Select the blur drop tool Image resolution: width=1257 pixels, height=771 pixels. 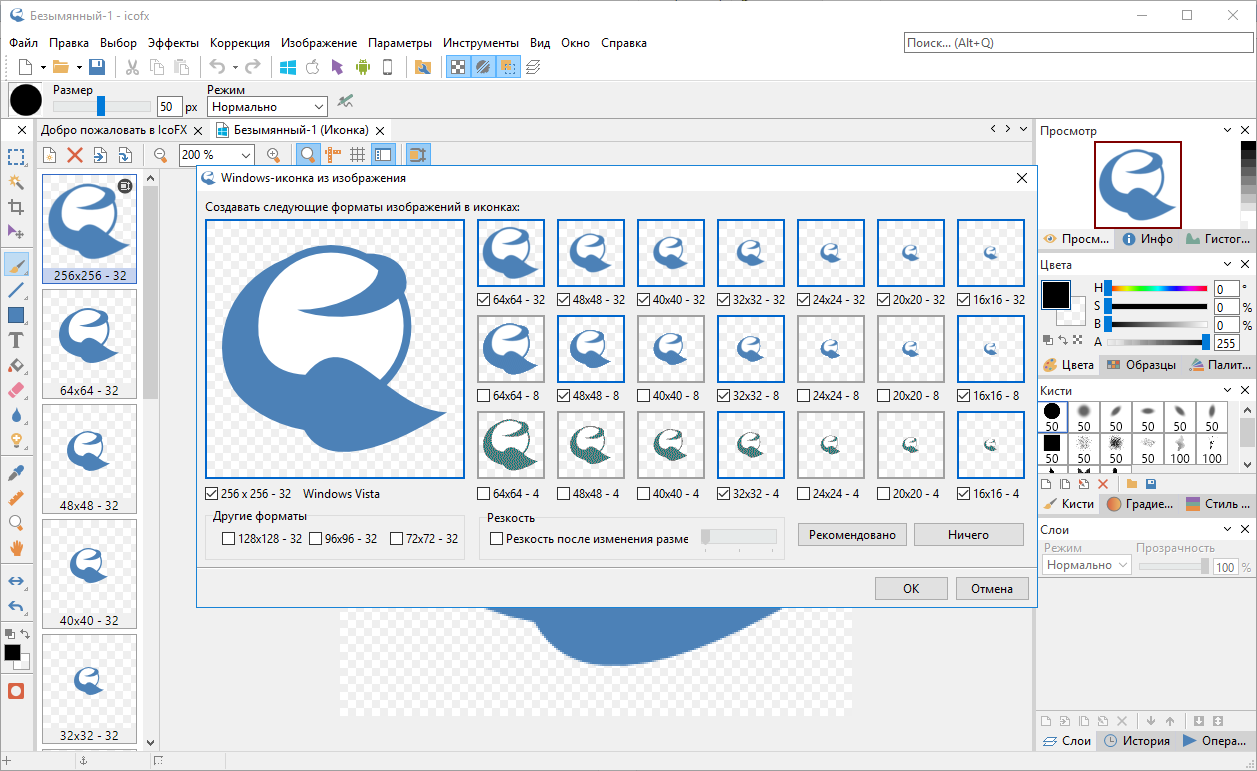coord(16,415)
